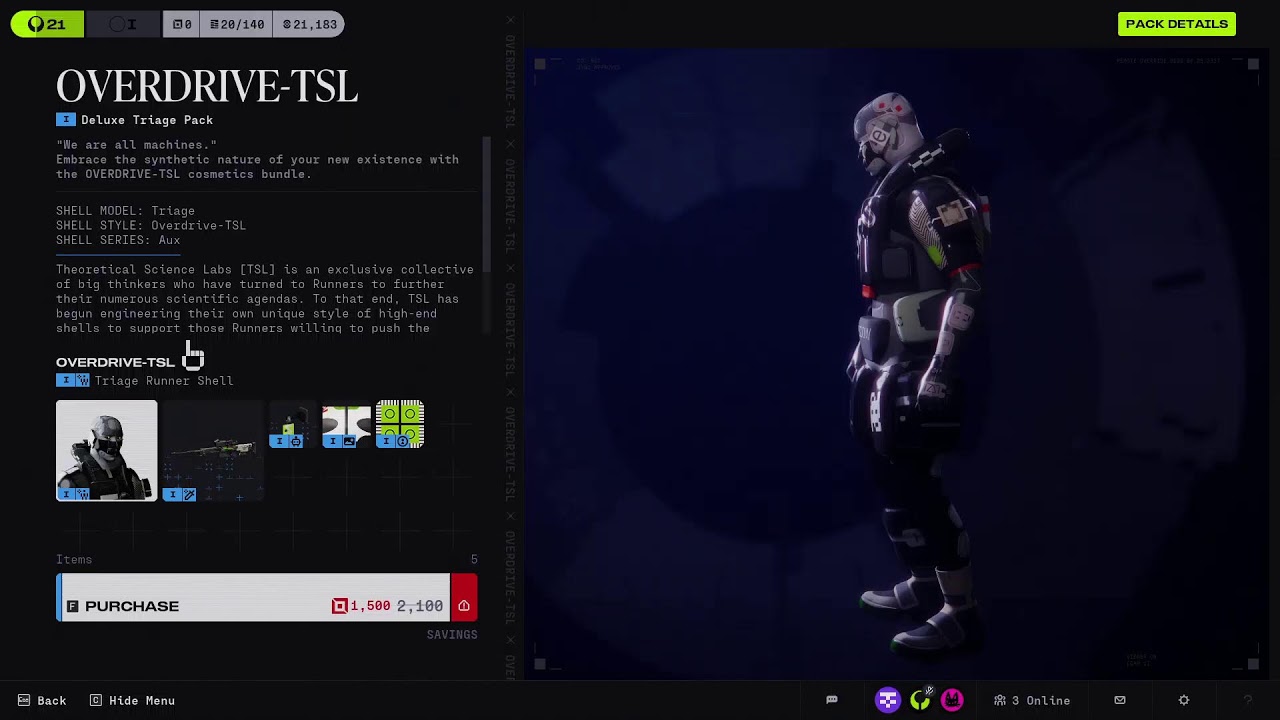
Task: Select the green weapon charm item
Action: (x=293, y=424)
